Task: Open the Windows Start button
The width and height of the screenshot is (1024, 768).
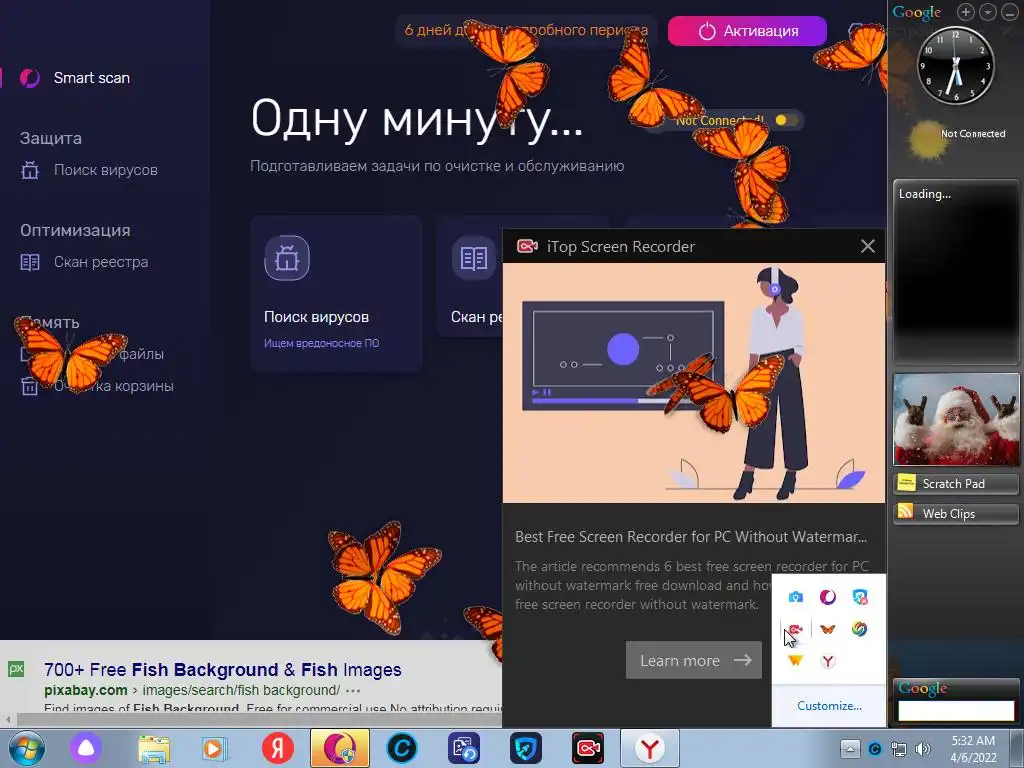Action: tap(27, 748)
